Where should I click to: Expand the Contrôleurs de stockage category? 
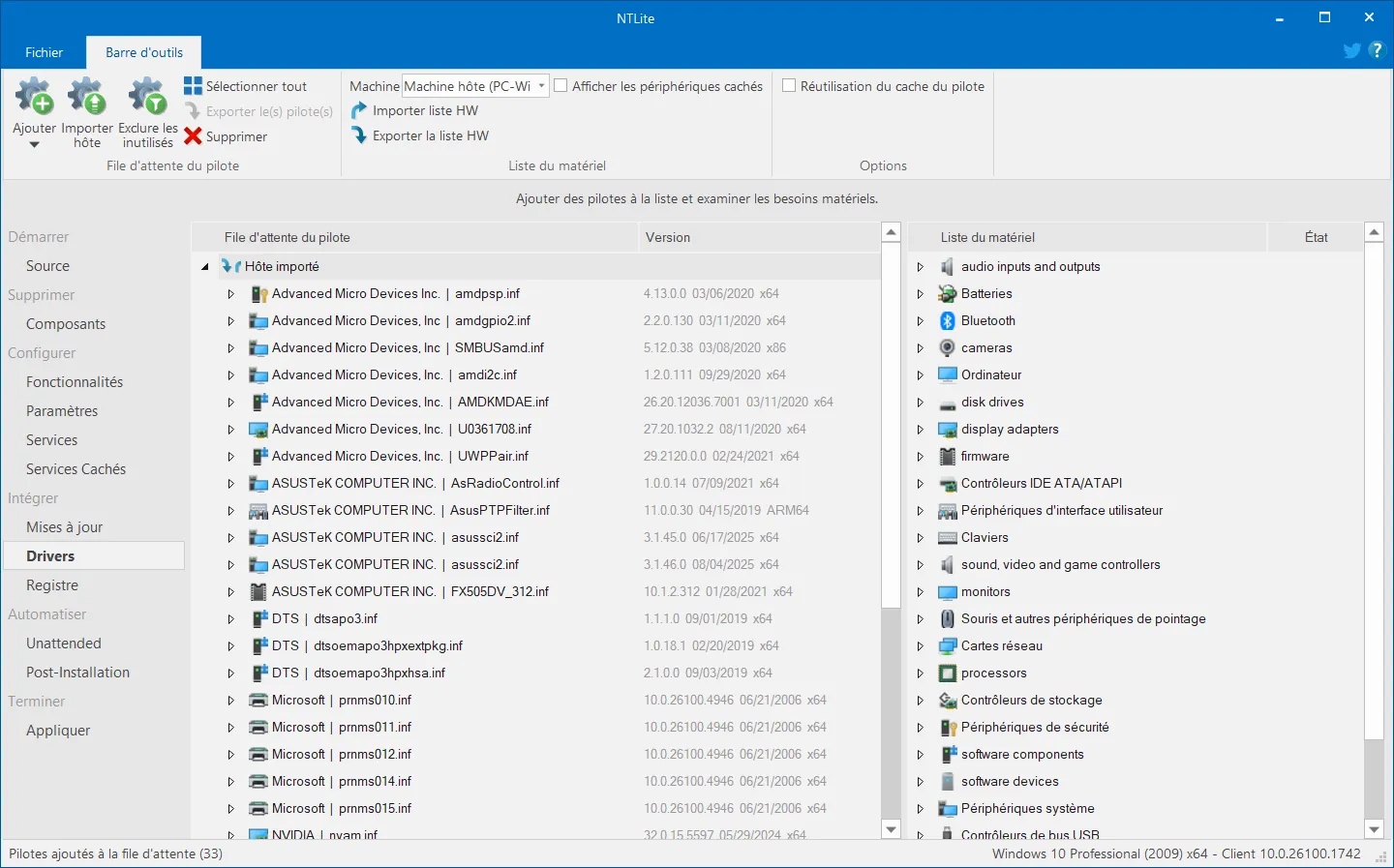[x=920, y=700]
